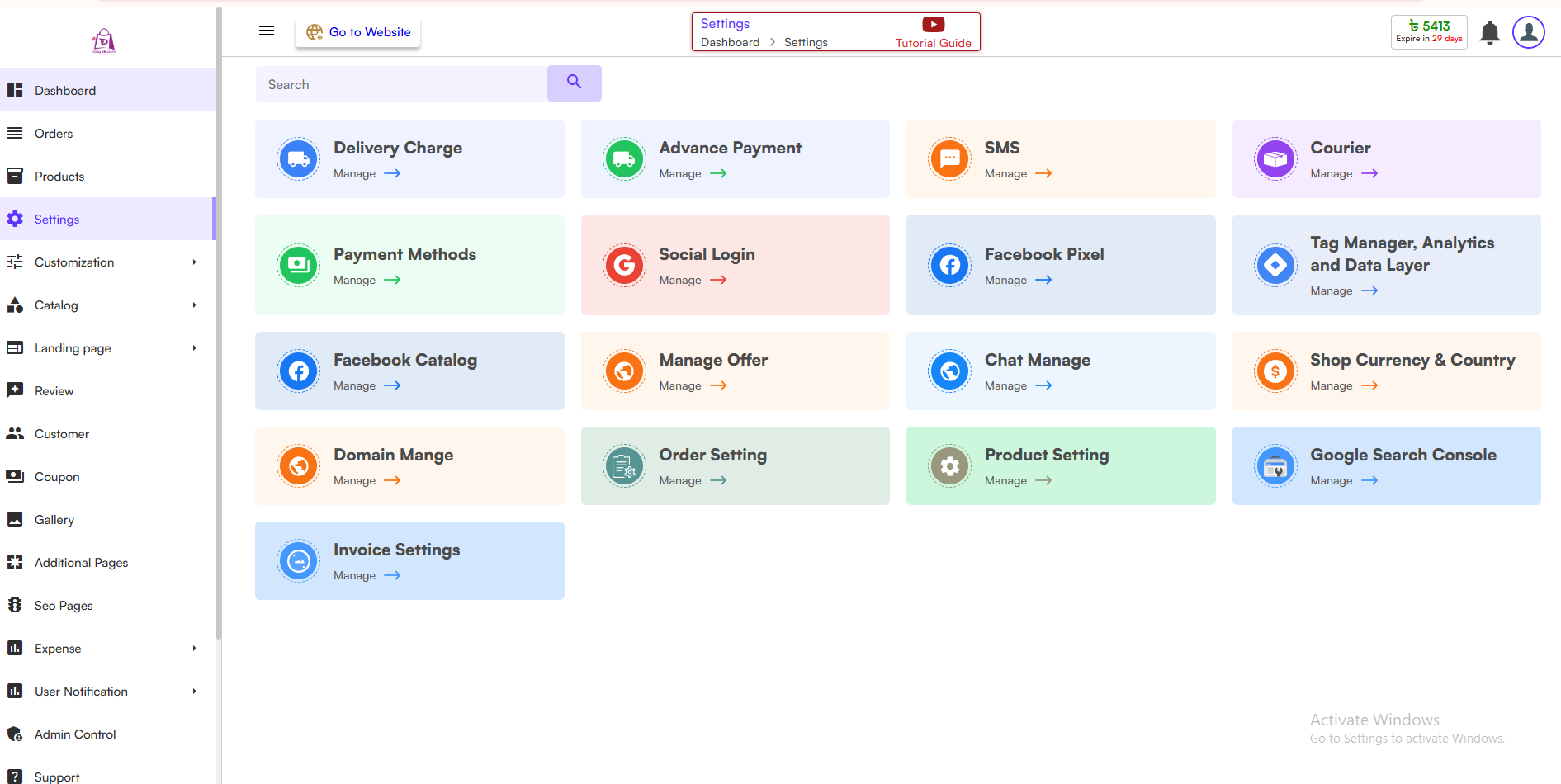Click the Courier box icon
Image resolution: width=1561 pixels, height=784 pixels.
(1275, 158)
